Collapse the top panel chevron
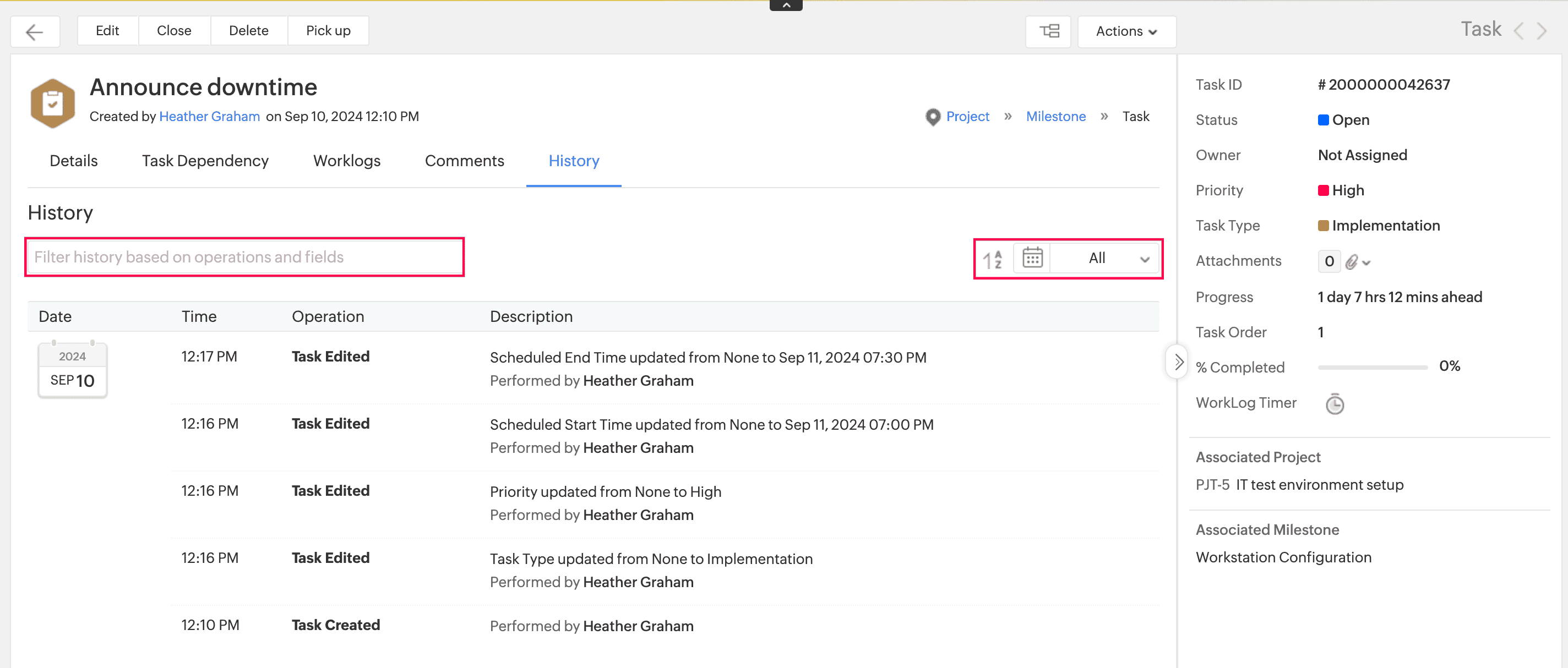Viewport: 1568px width, 668px height. click(x=786, y=5)
